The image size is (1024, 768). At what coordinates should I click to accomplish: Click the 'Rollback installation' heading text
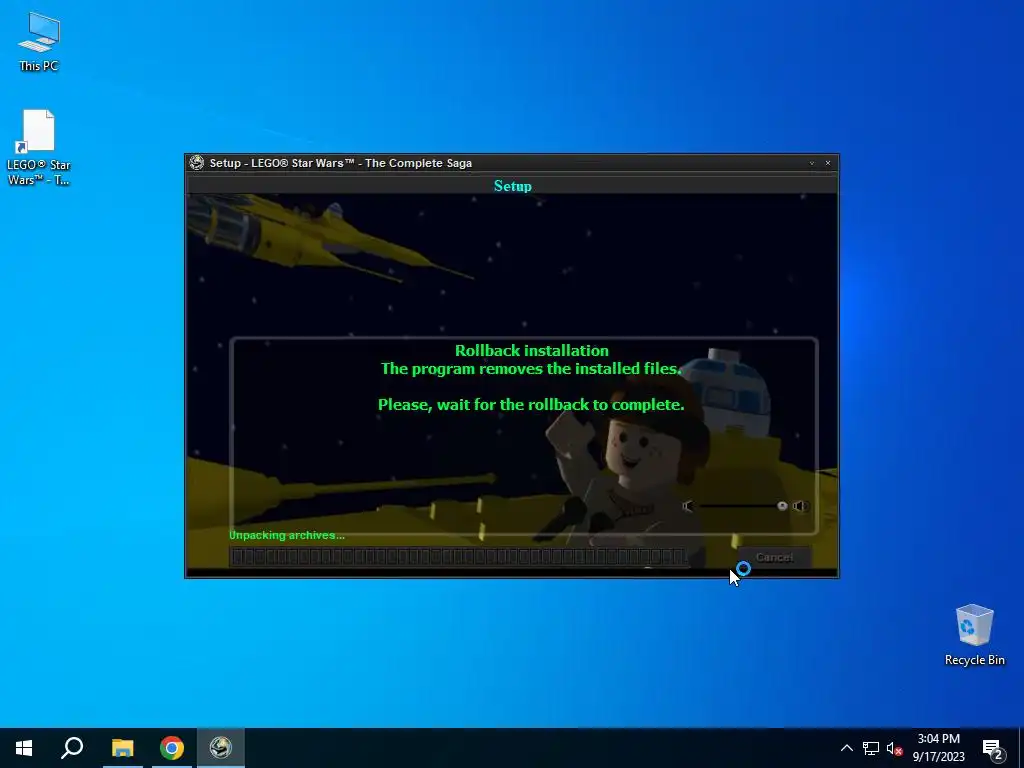coord(532,351)
